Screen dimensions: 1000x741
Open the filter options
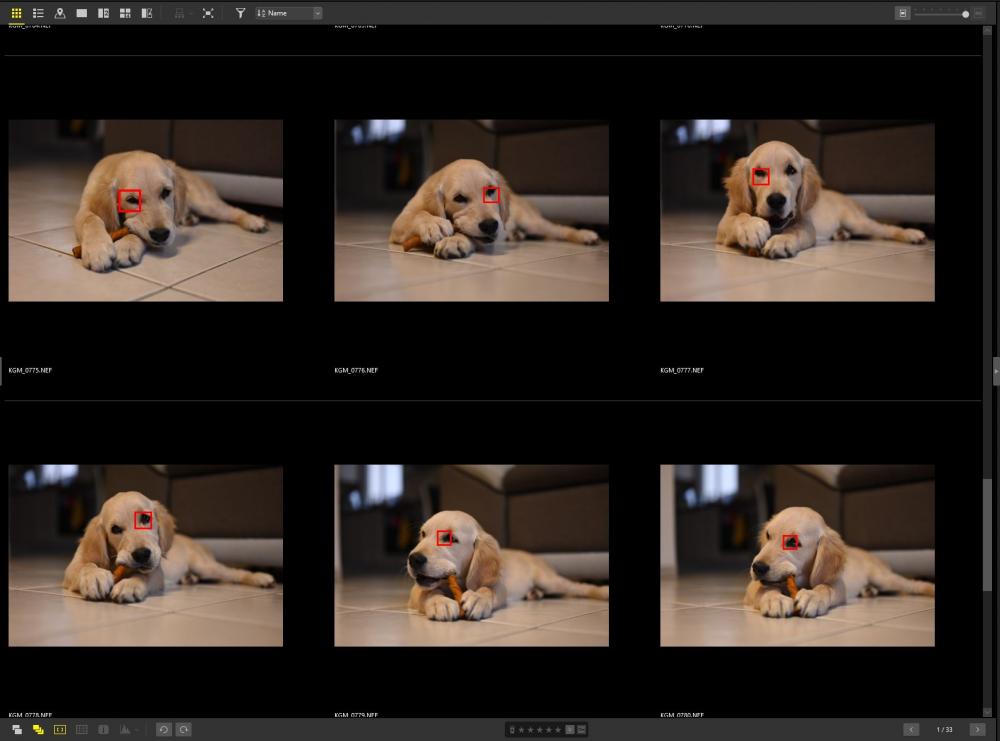tap(240, 13)
